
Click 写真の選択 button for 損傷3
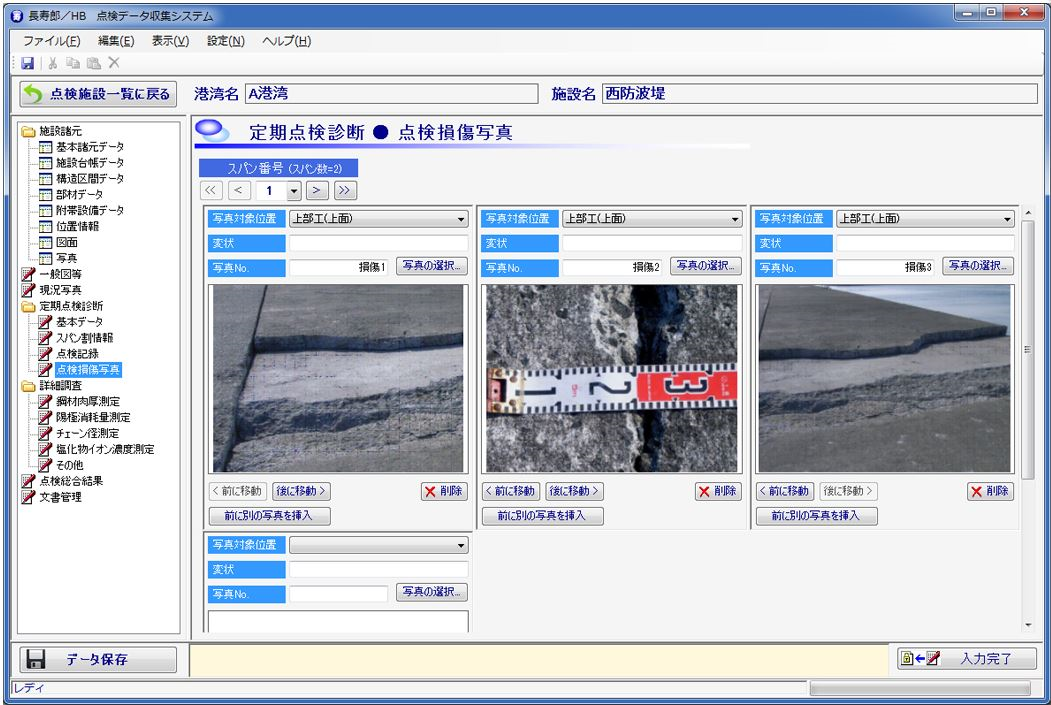coord(978,266)
